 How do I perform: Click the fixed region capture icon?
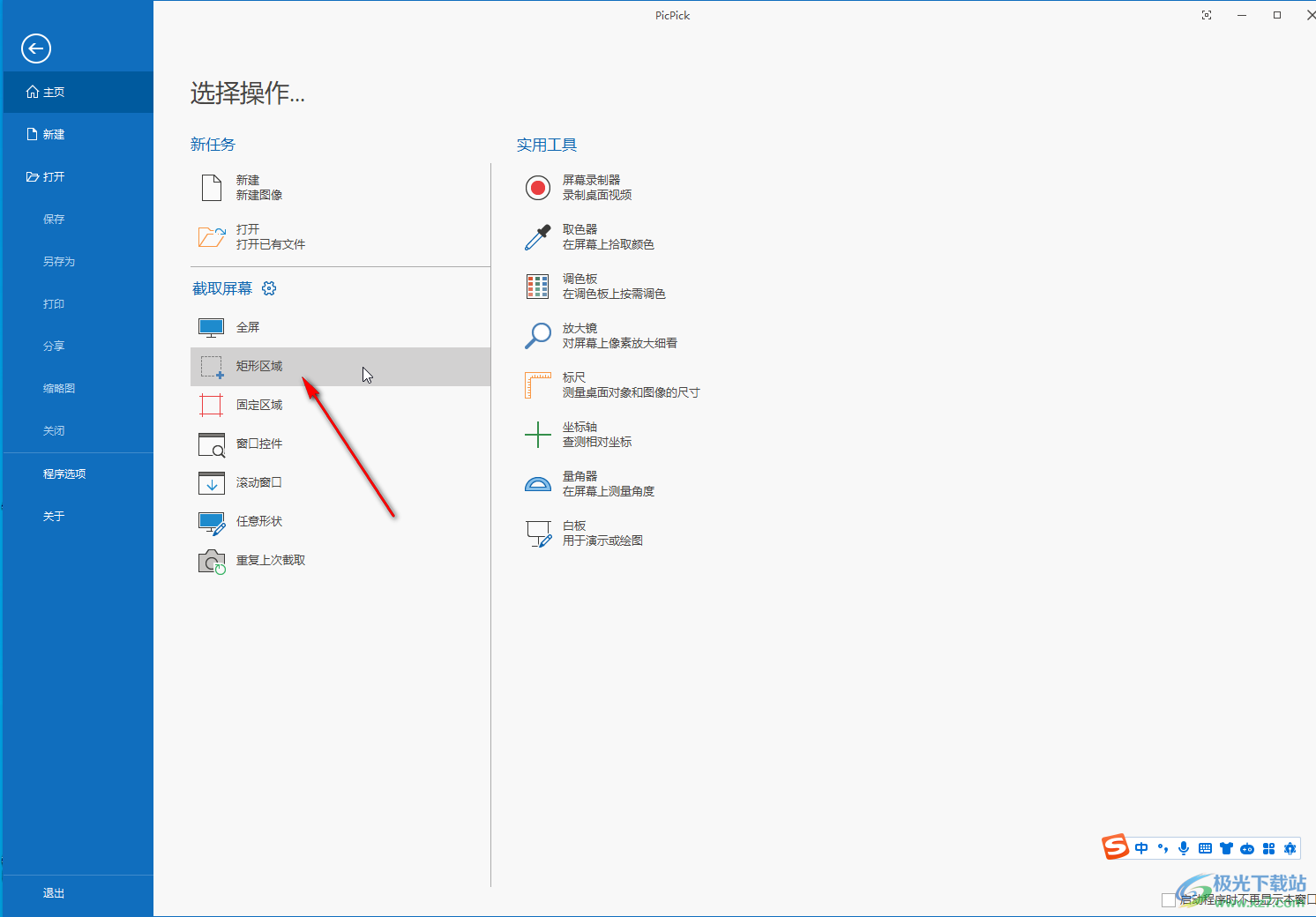[x=212, y=406]
